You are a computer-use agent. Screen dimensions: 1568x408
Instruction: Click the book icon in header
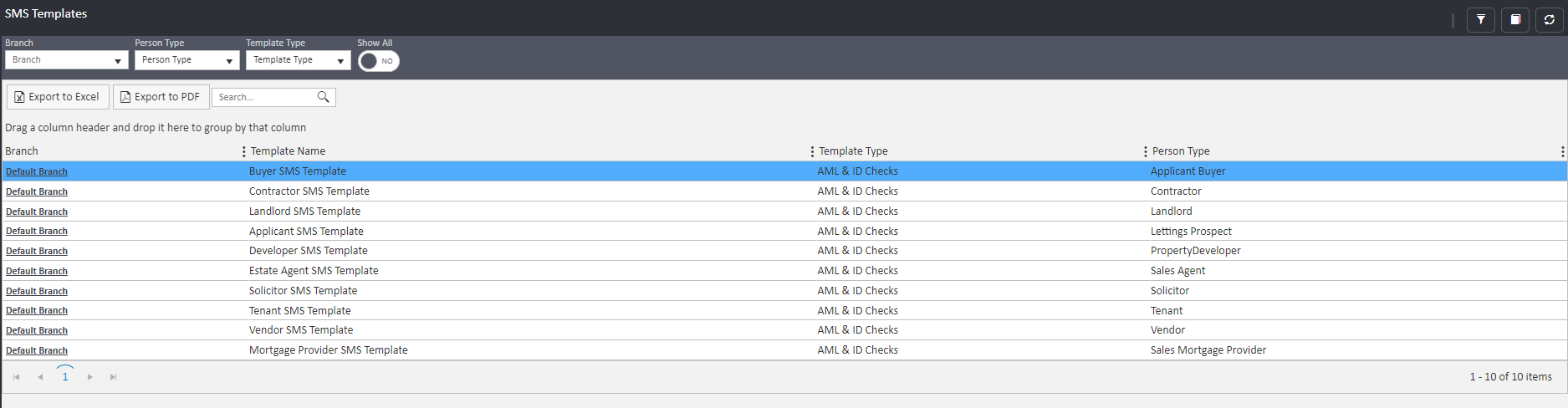tap(1514, 19)
